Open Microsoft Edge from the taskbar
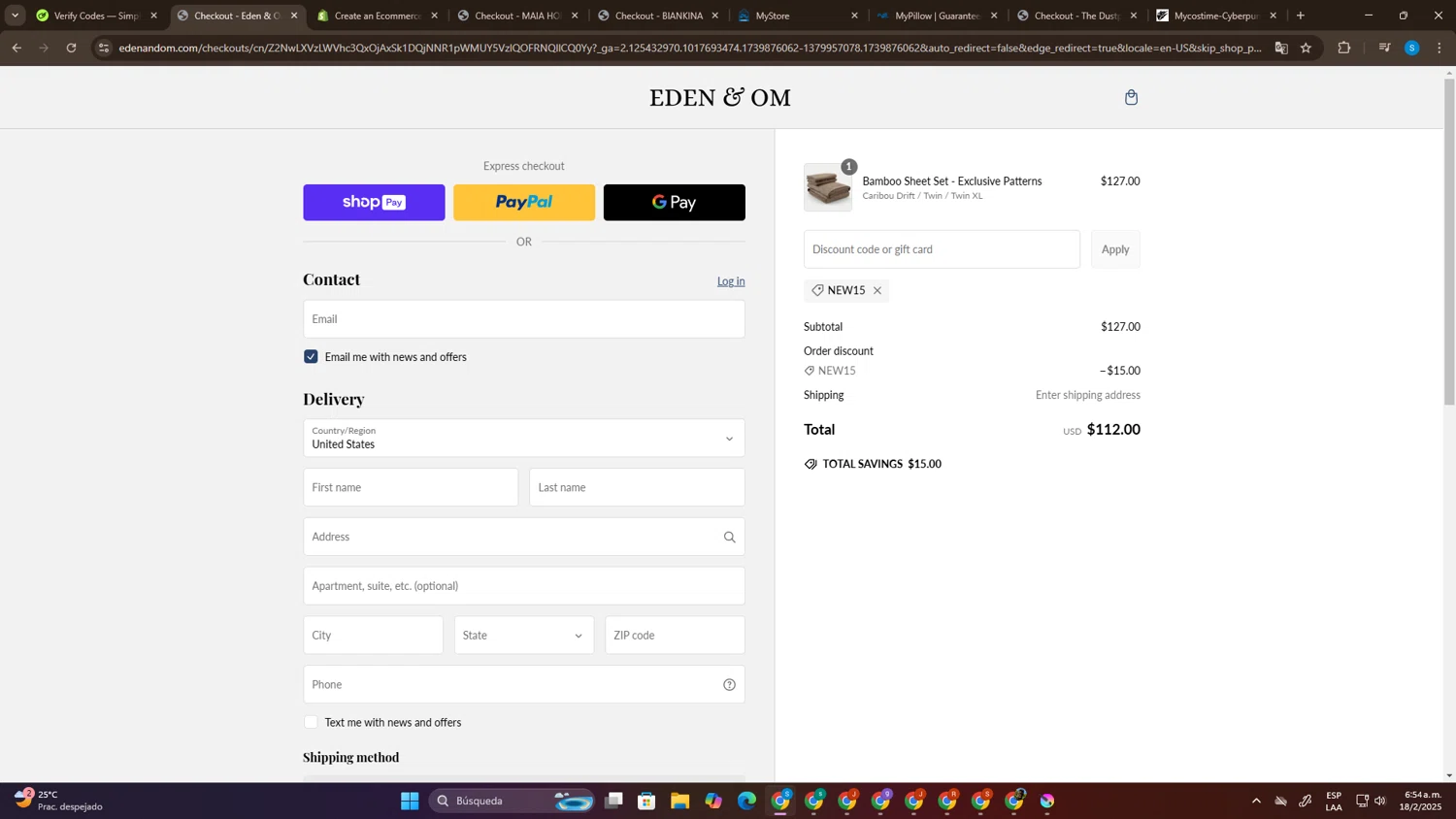The height and width of the screenshot is (819, 1456). pos(746,801)
